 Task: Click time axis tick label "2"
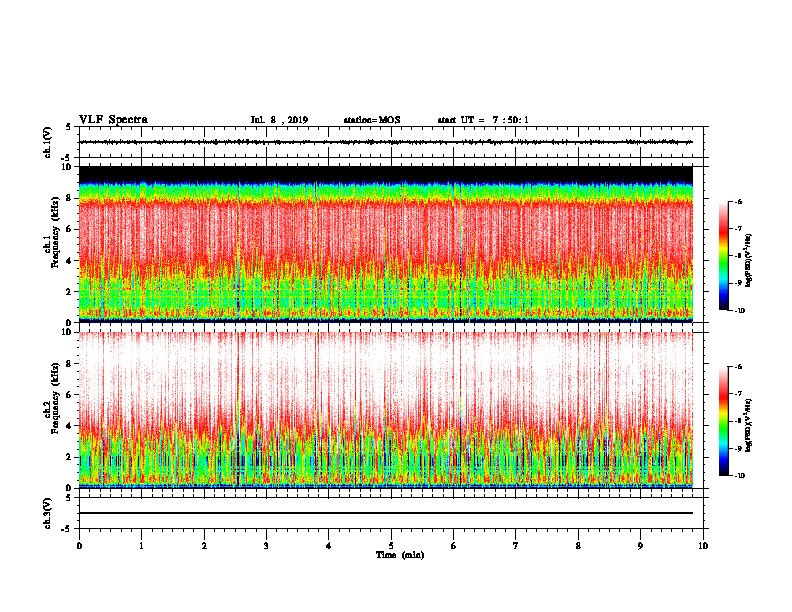204,546
